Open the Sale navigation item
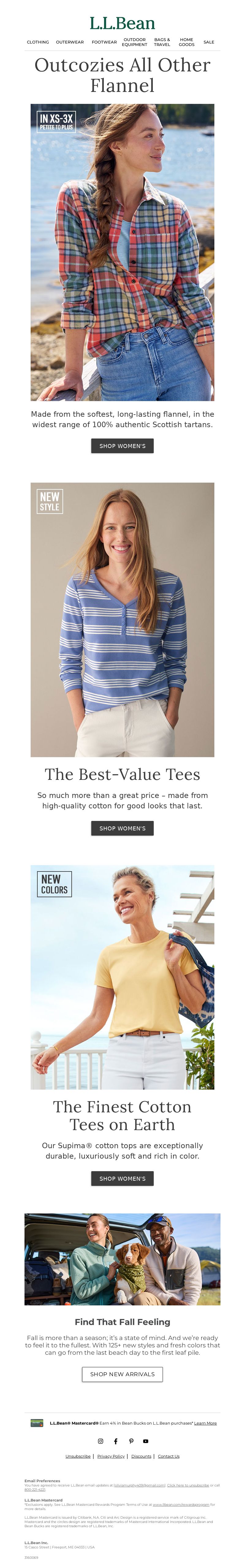The height and width of the screenshot is (1568, 245). [209, 42]
